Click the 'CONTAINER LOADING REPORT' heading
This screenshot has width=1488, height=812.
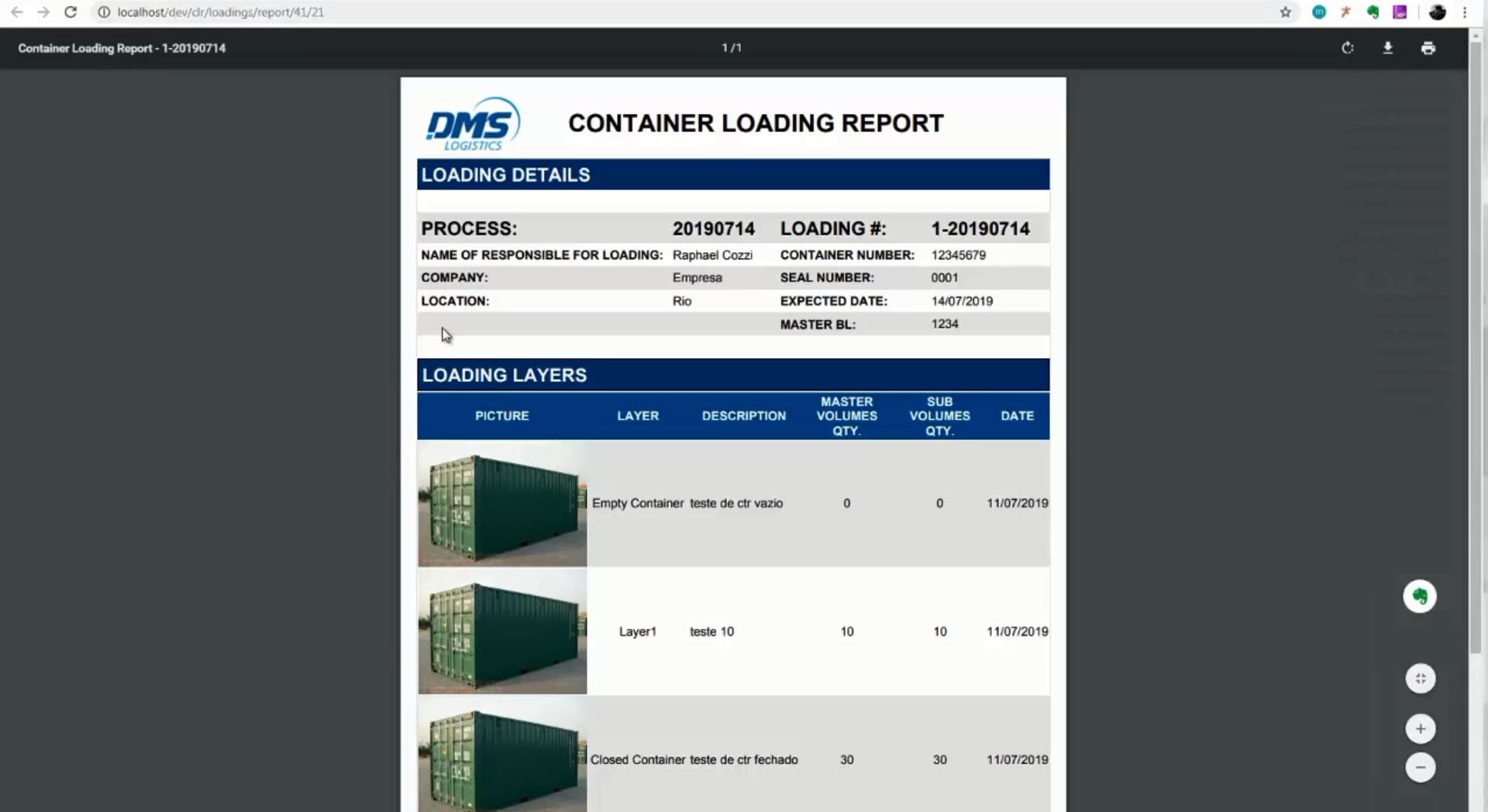(756, 123)
